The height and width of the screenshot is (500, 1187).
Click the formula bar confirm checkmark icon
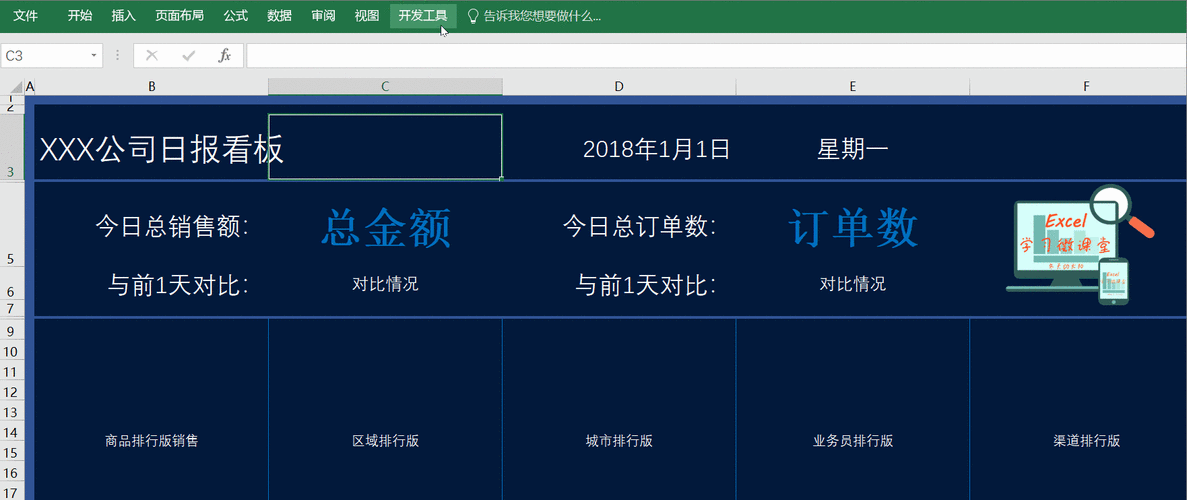point(188,55)
